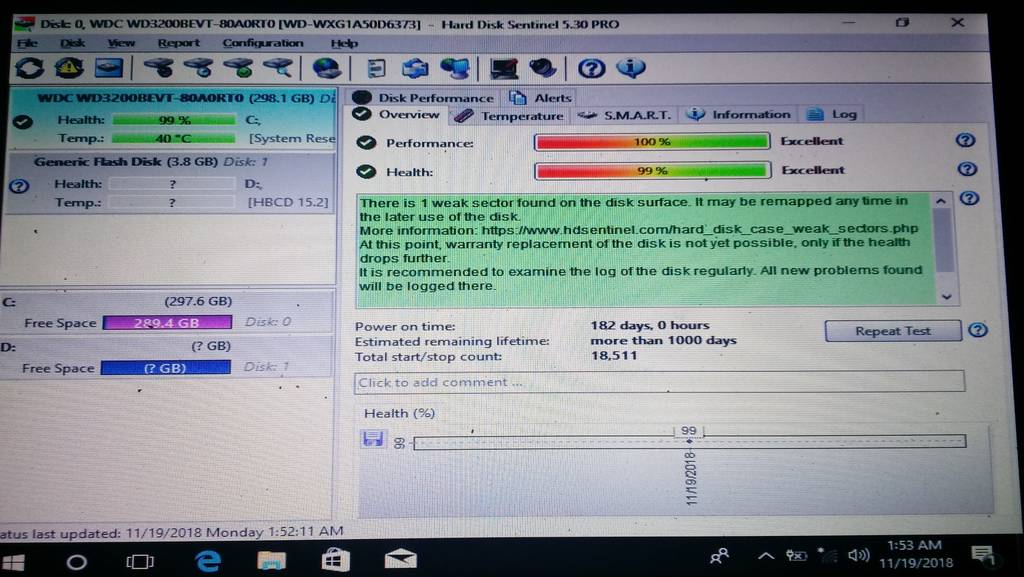Click the 'more than 1000 days' lifetime value
The width and height of the screenshot is (1024, 577).
click(x=663, y=340)
